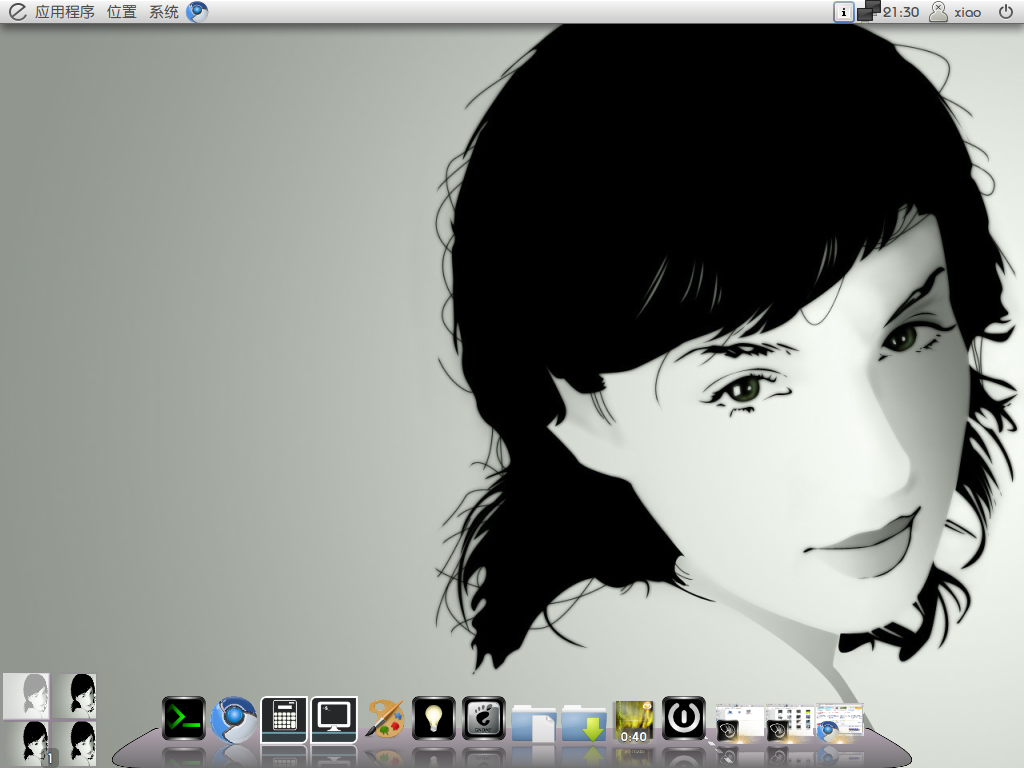Screen dimensions: 1024x768
Task: Open the 系统 system menu
Action: point(163,12)
